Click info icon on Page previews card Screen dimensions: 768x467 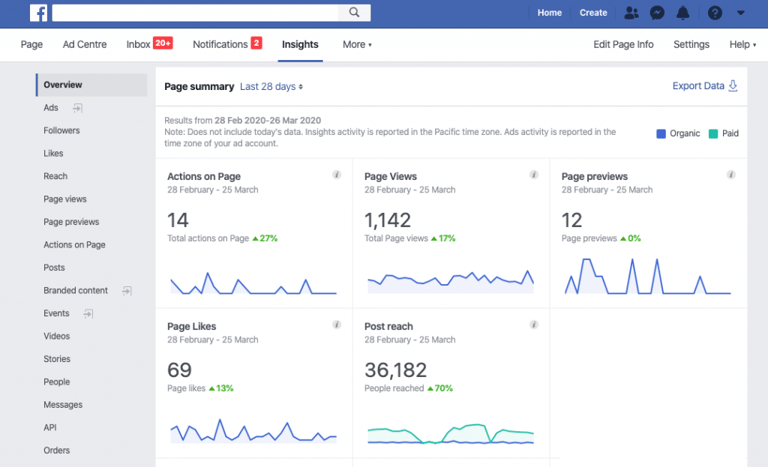pyautogui.click(x=731, y=174)
